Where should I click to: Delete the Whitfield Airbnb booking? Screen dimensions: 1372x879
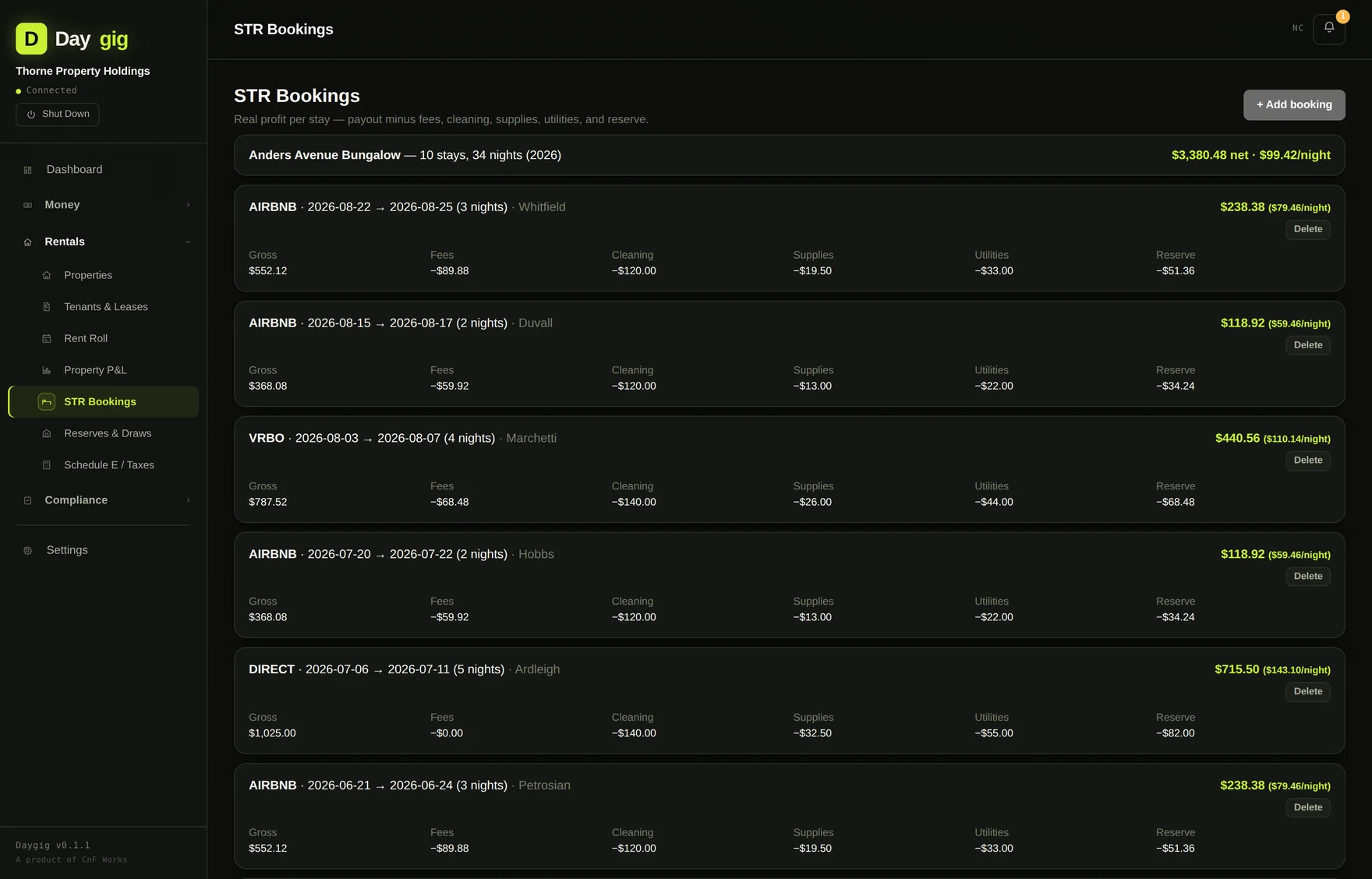tap(1307, 229)
